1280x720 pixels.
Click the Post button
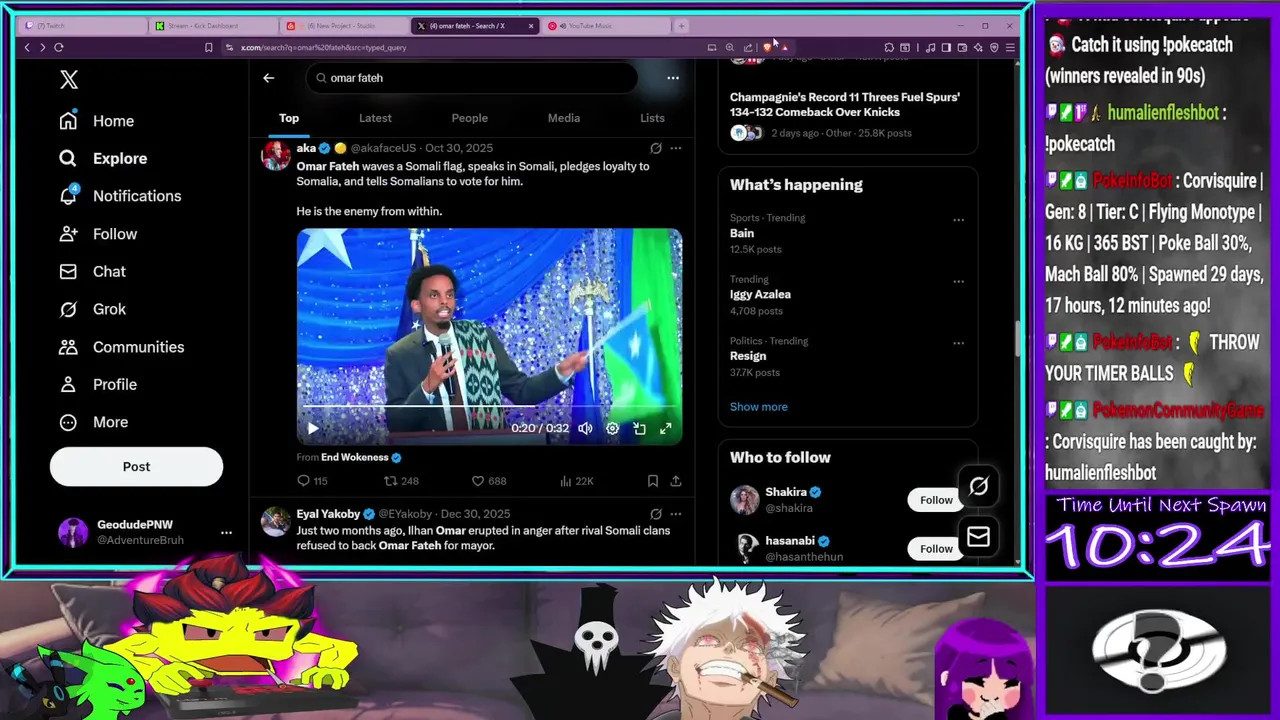[136, 467]
